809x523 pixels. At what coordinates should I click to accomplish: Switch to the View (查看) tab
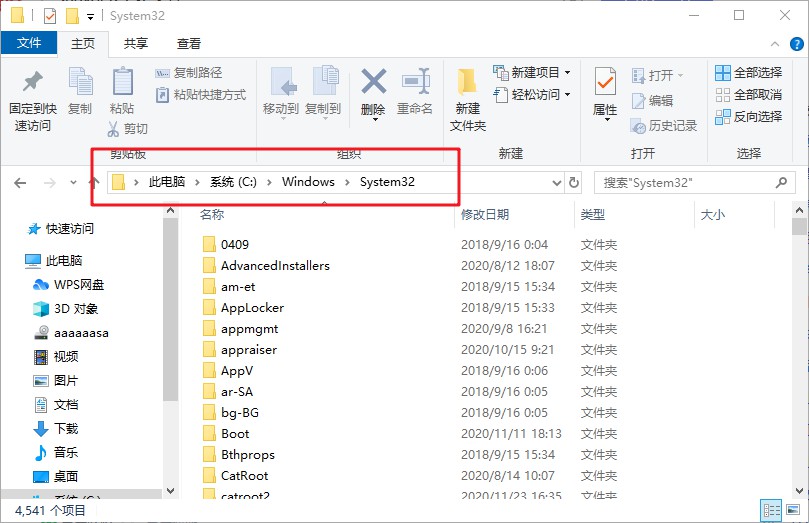(188, 44)
